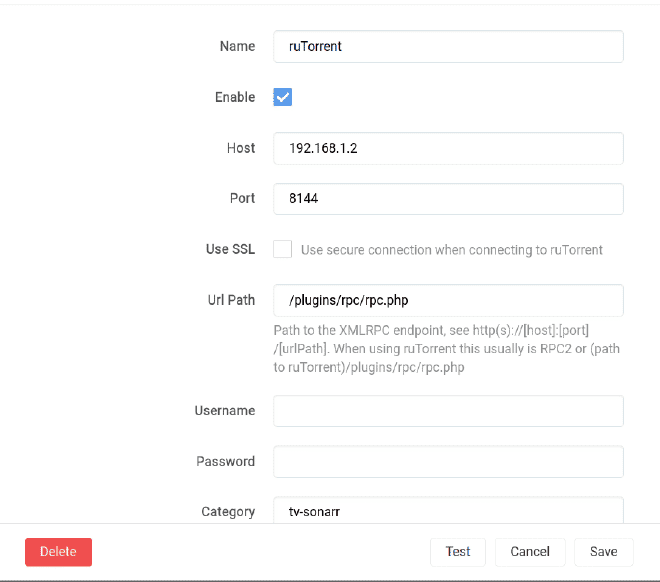
Task: Uncheck the Enable checkbox
Action: (282, 97)
